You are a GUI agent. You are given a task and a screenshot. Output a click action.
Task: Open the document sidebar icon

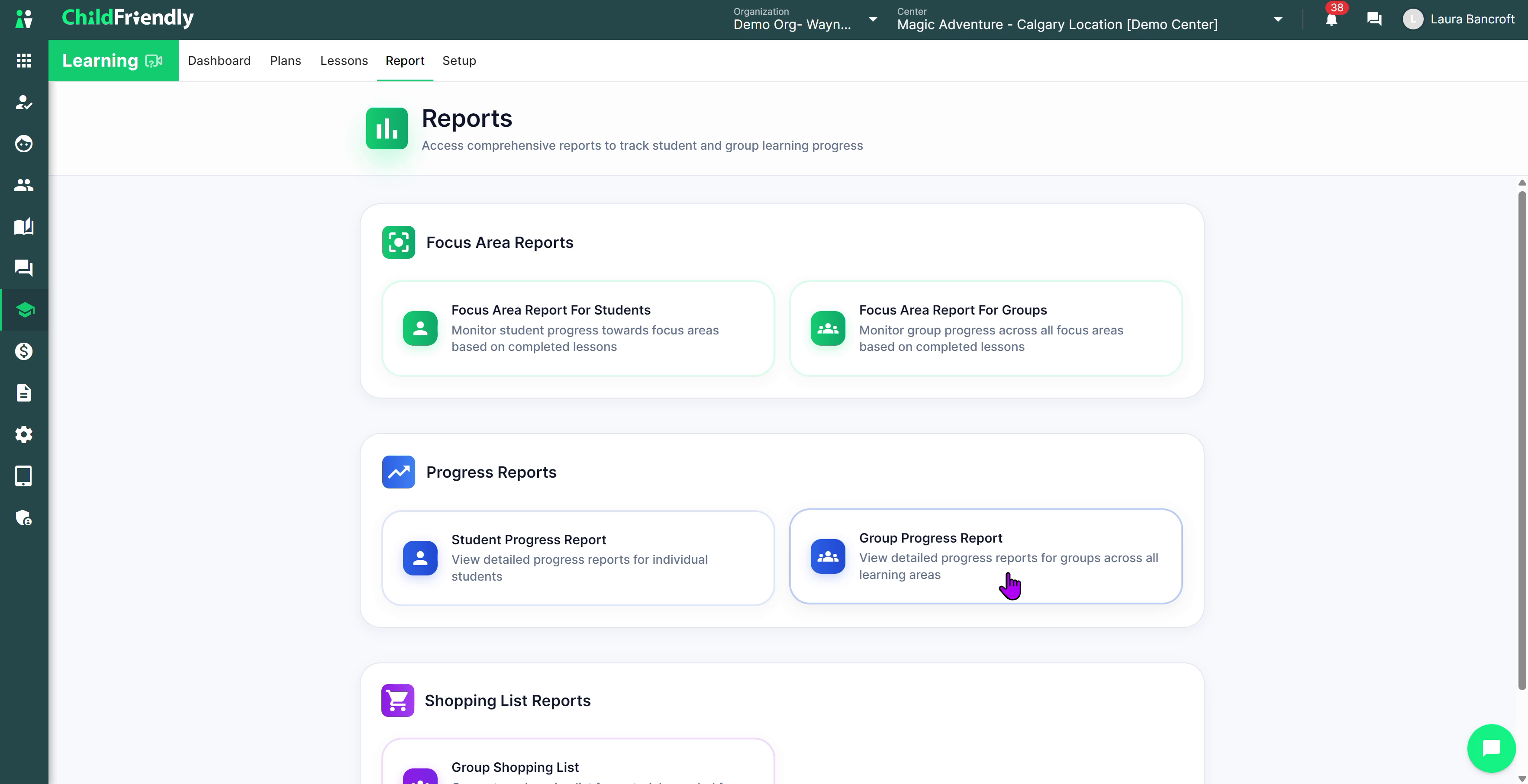(24, 392)
